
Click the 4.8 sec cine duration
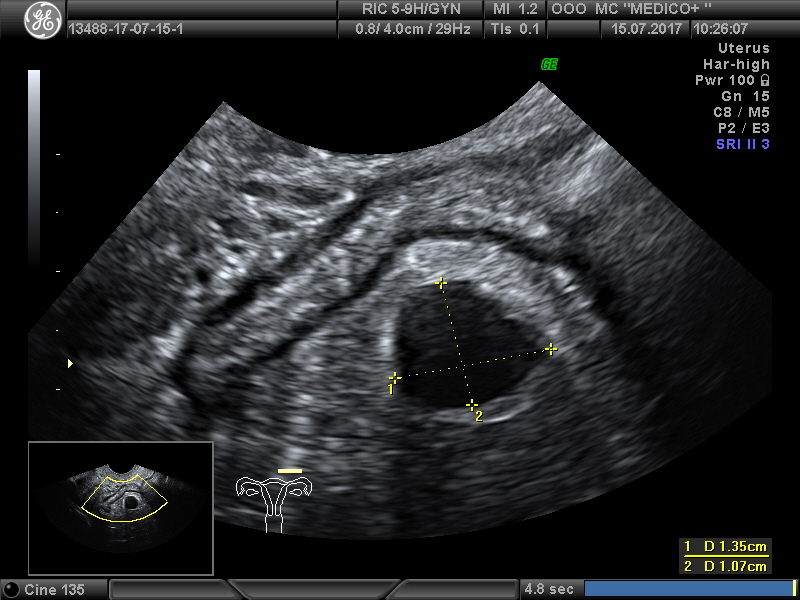tap(548, 589)
